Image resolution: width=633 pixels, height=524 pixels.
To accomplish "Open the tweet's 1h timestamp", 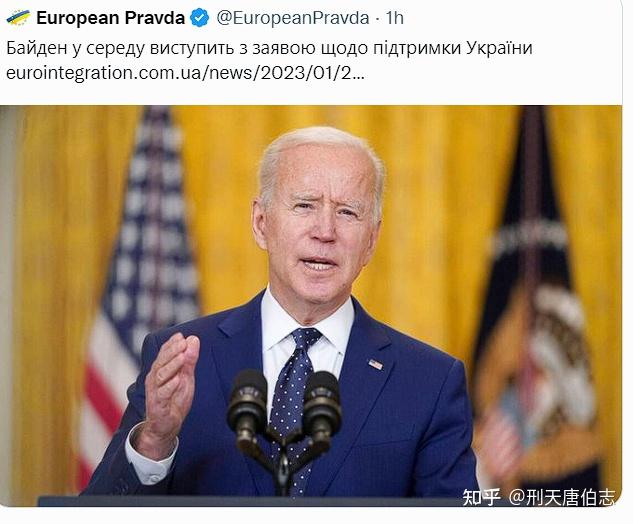I will coord(394,18).
